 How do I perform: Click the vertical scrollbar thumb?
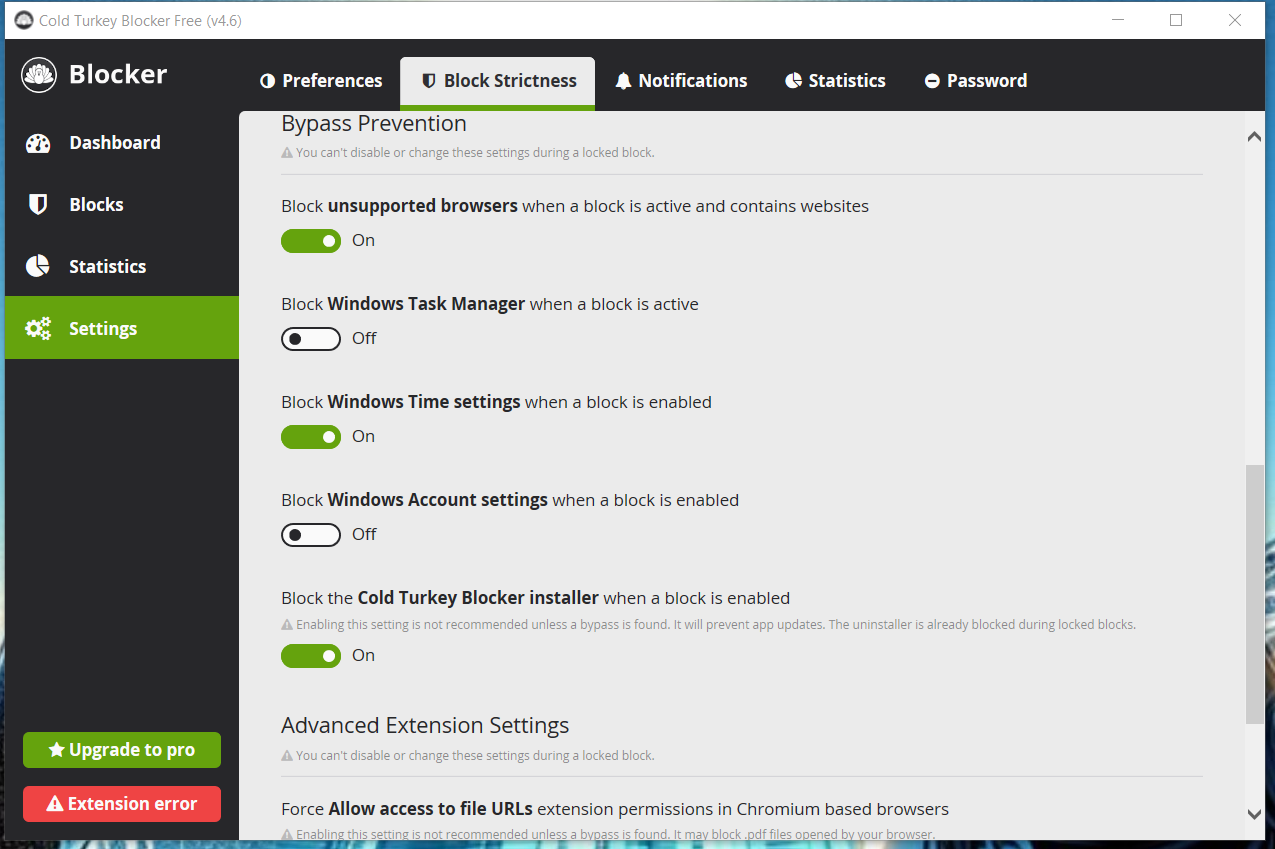[x=1255, y=594]
